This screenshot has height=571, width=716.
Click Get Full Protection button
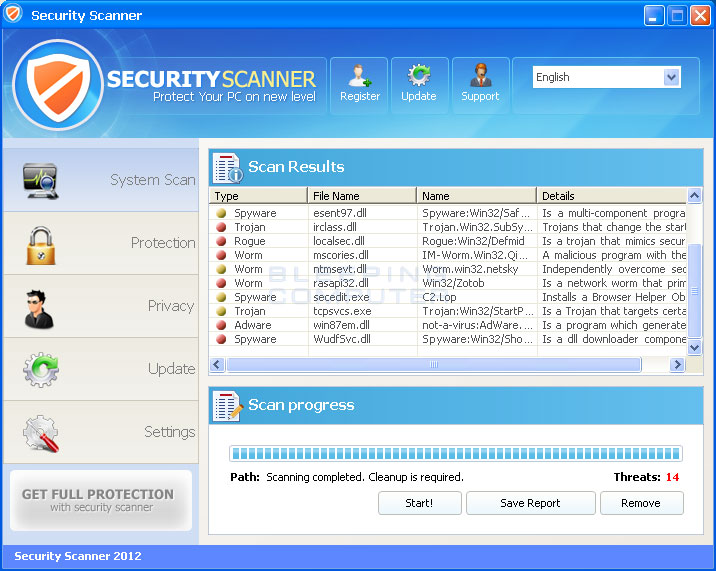[101, 501]
